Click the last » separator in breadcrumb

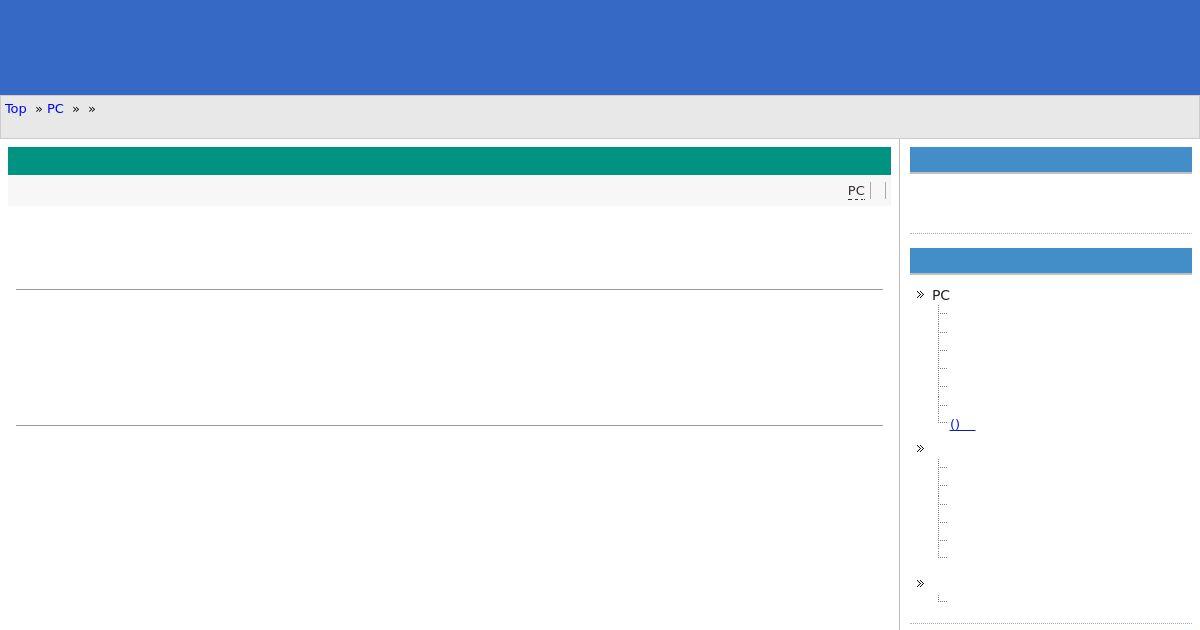tap(92, 109)
